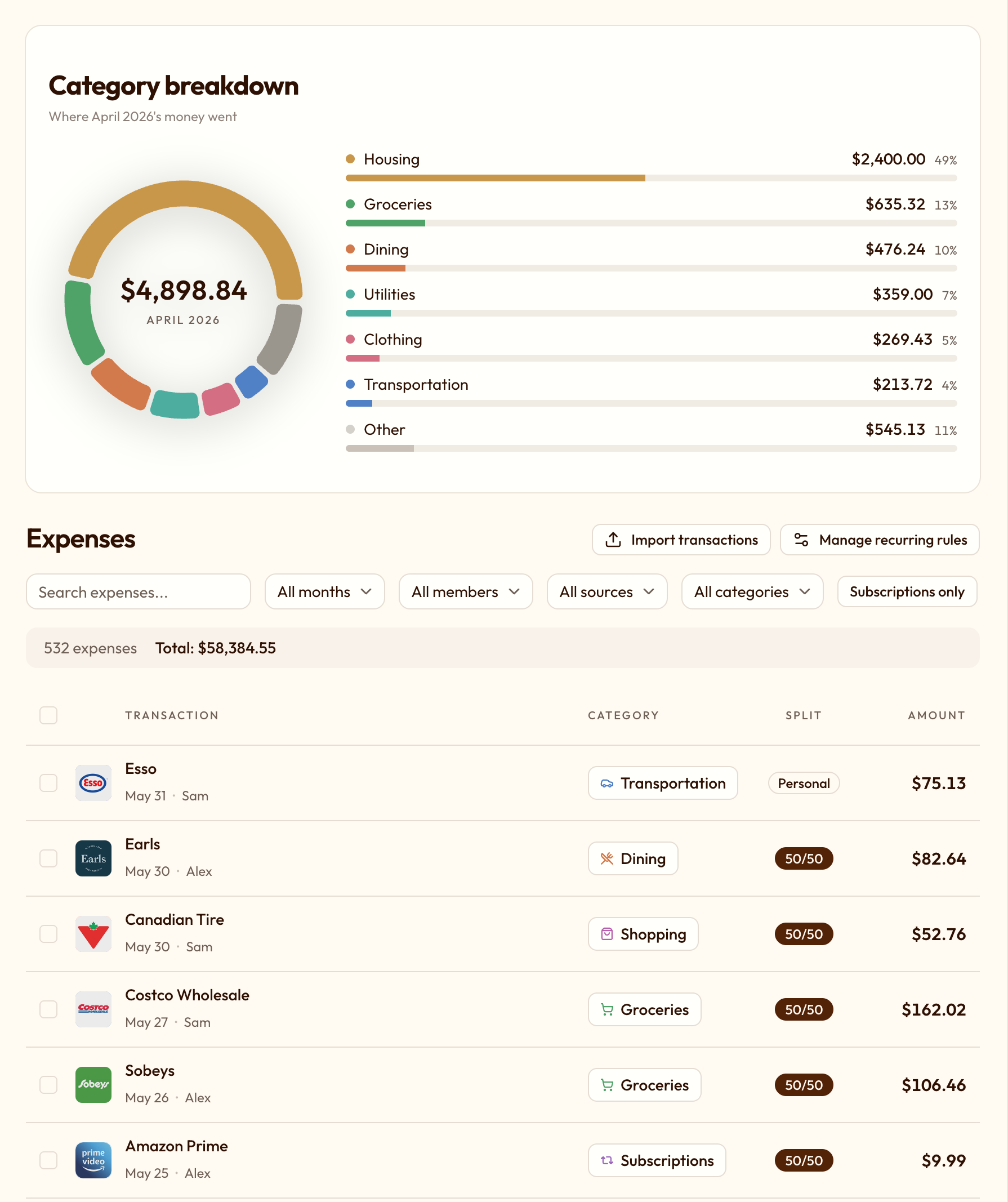Click the repeat icon in Subscriptions tag
This screenshot has height=1202, width=1008.
(x=607, y=1161)
